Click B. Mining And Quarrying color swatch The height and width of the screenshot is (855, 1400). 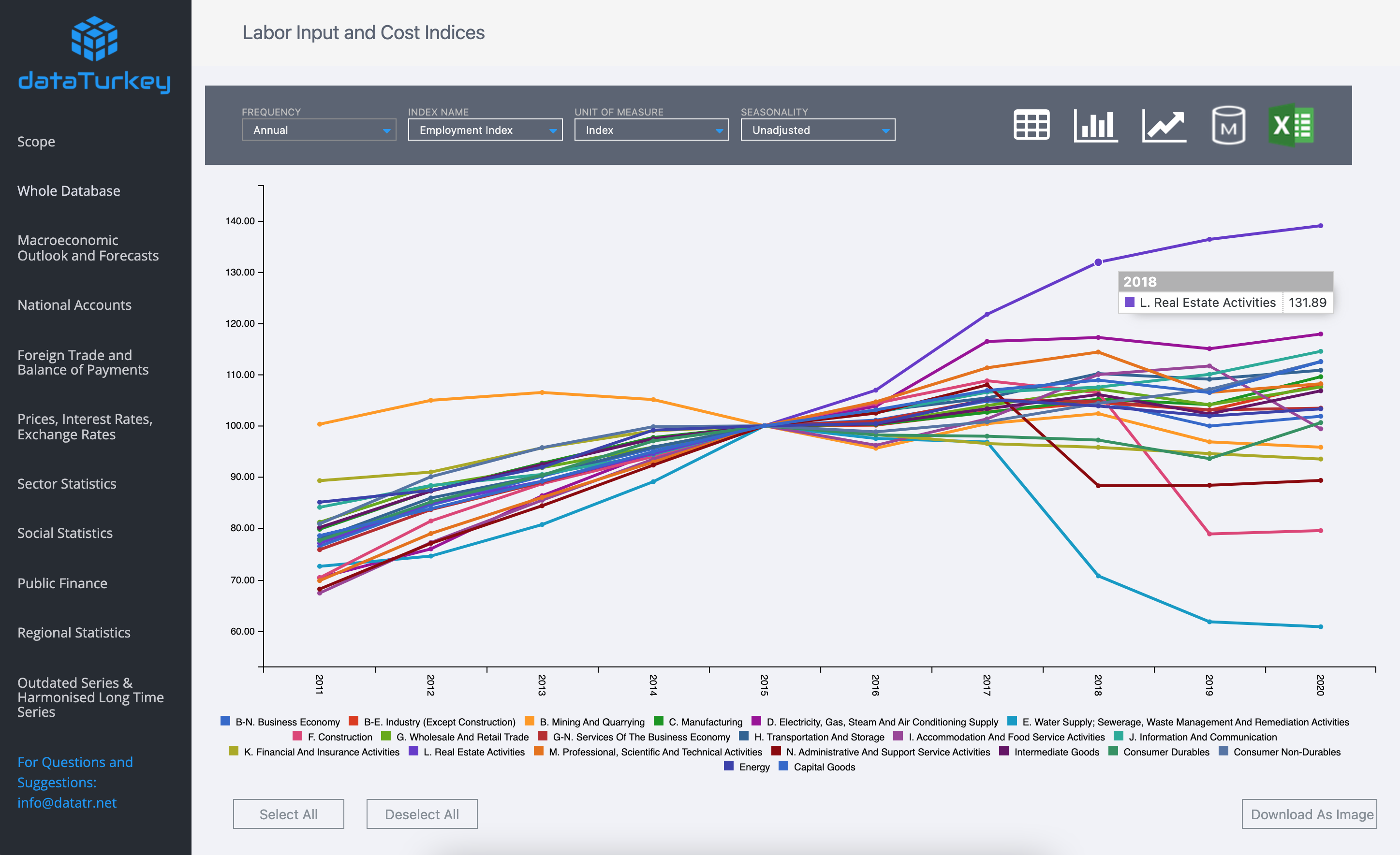click(x=530, y=721)
